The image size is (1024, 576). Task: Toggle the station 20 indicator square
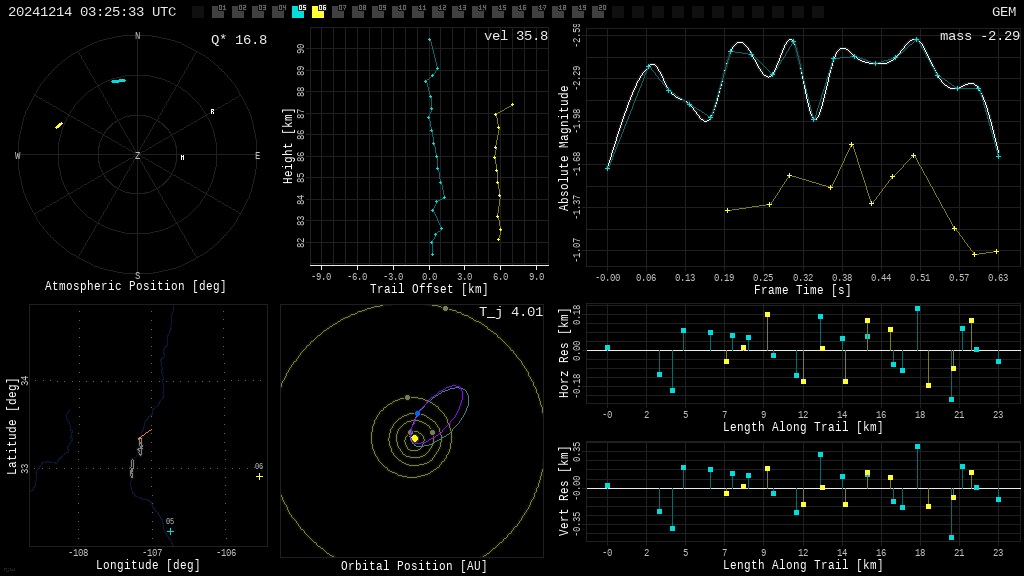pyautogui.click(x=598, y=12)
